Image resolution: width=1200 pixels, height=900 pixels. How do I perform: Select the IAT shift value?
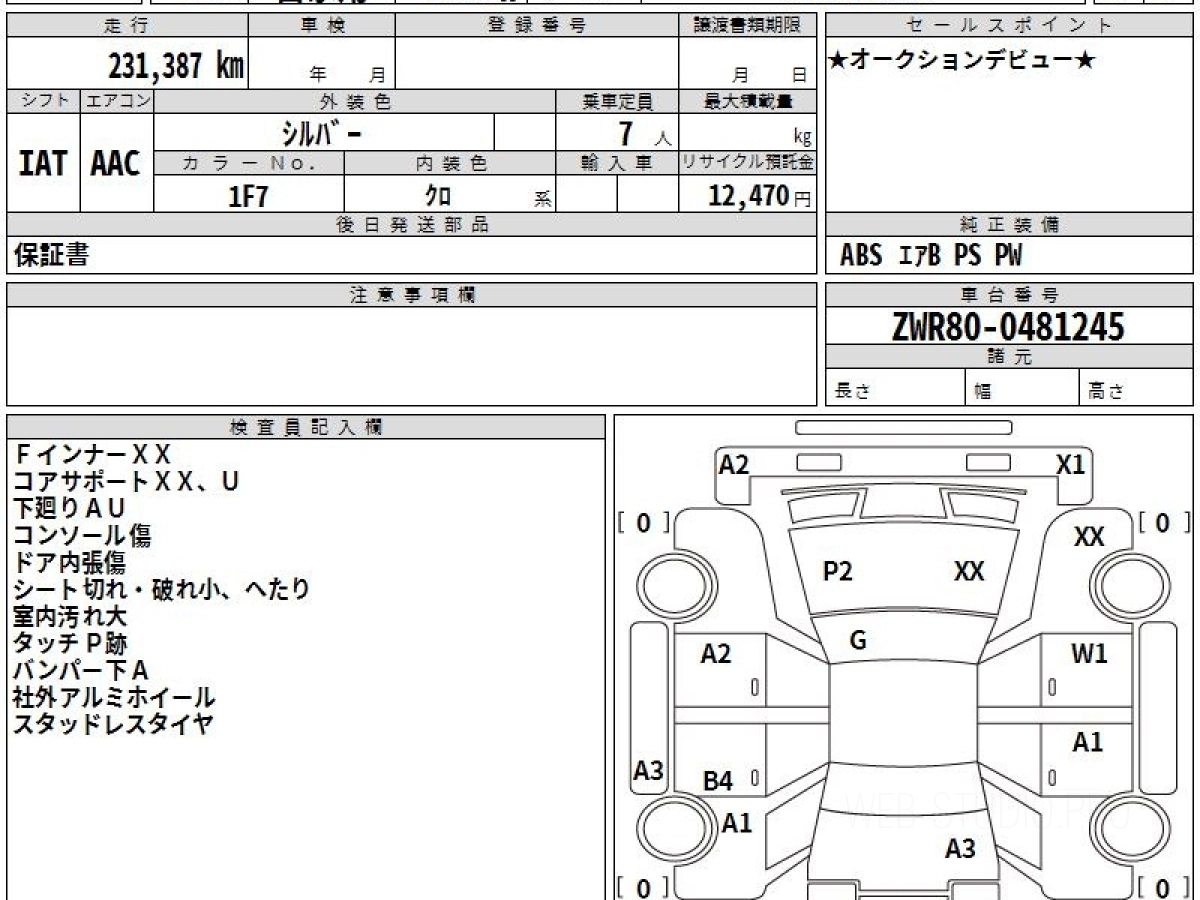pyautogui.click(x=43, y=164)
